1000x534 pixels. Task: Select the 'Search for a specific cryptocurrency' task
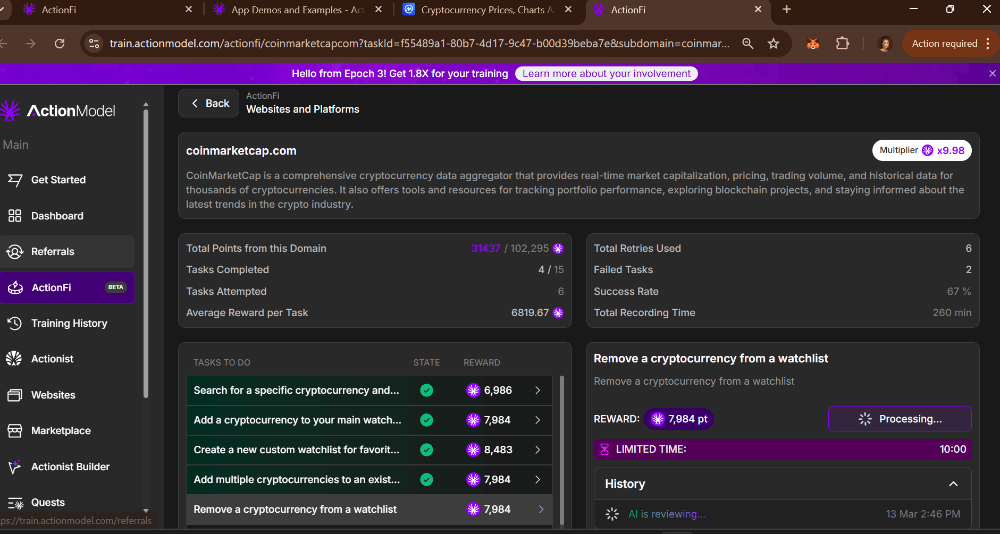pyautogui.click(x=296, y=390)
